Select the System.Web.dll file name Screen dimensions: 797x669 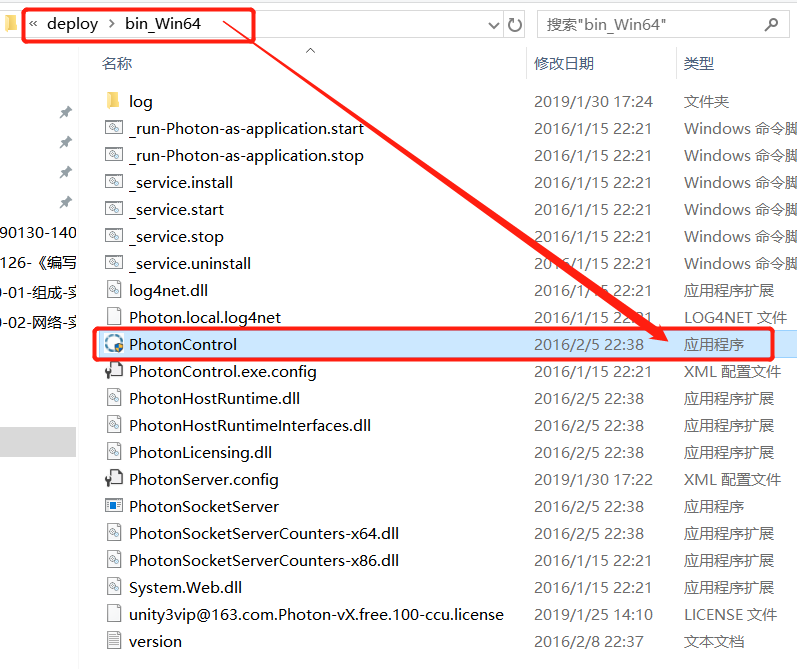(185, 588)
